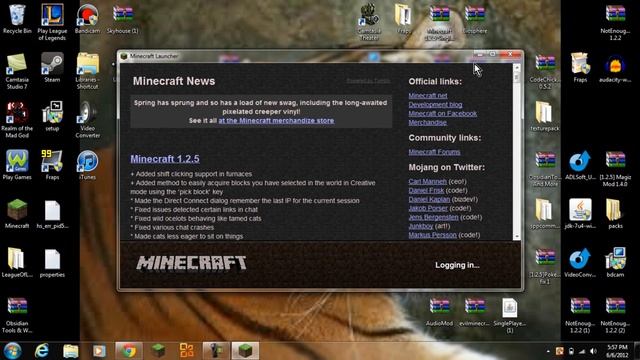
Task: Open Carl Manneh's Twitter link
Action: [x=428, y=181]
